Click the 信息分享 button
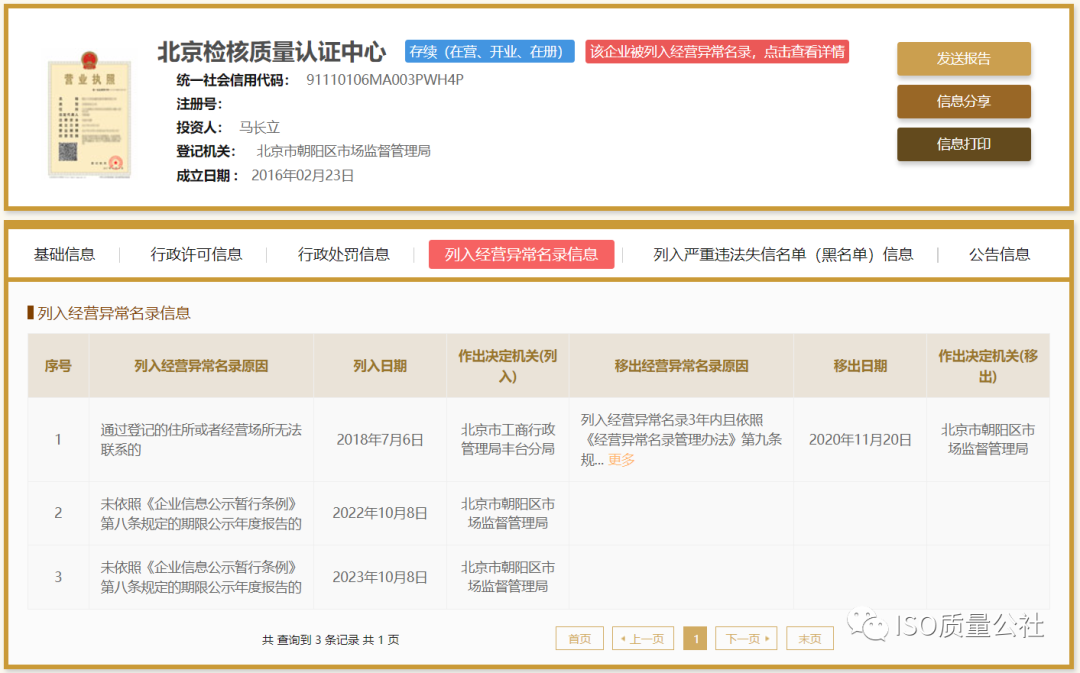Image resolution: width=1080 pixels, height=673 pixels. pos(963,101)
